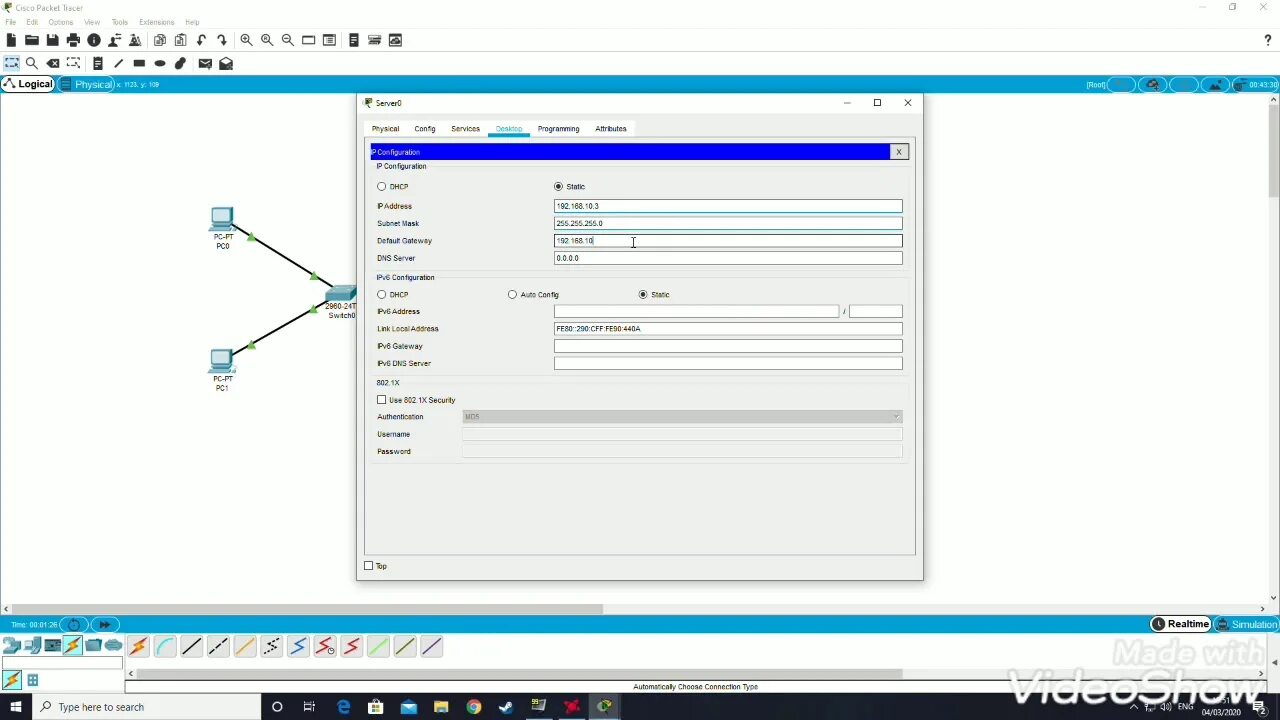Open a file with the folder icon
Image resolution: width=1280 pixels, height=720 pixels.
(32, 40)
